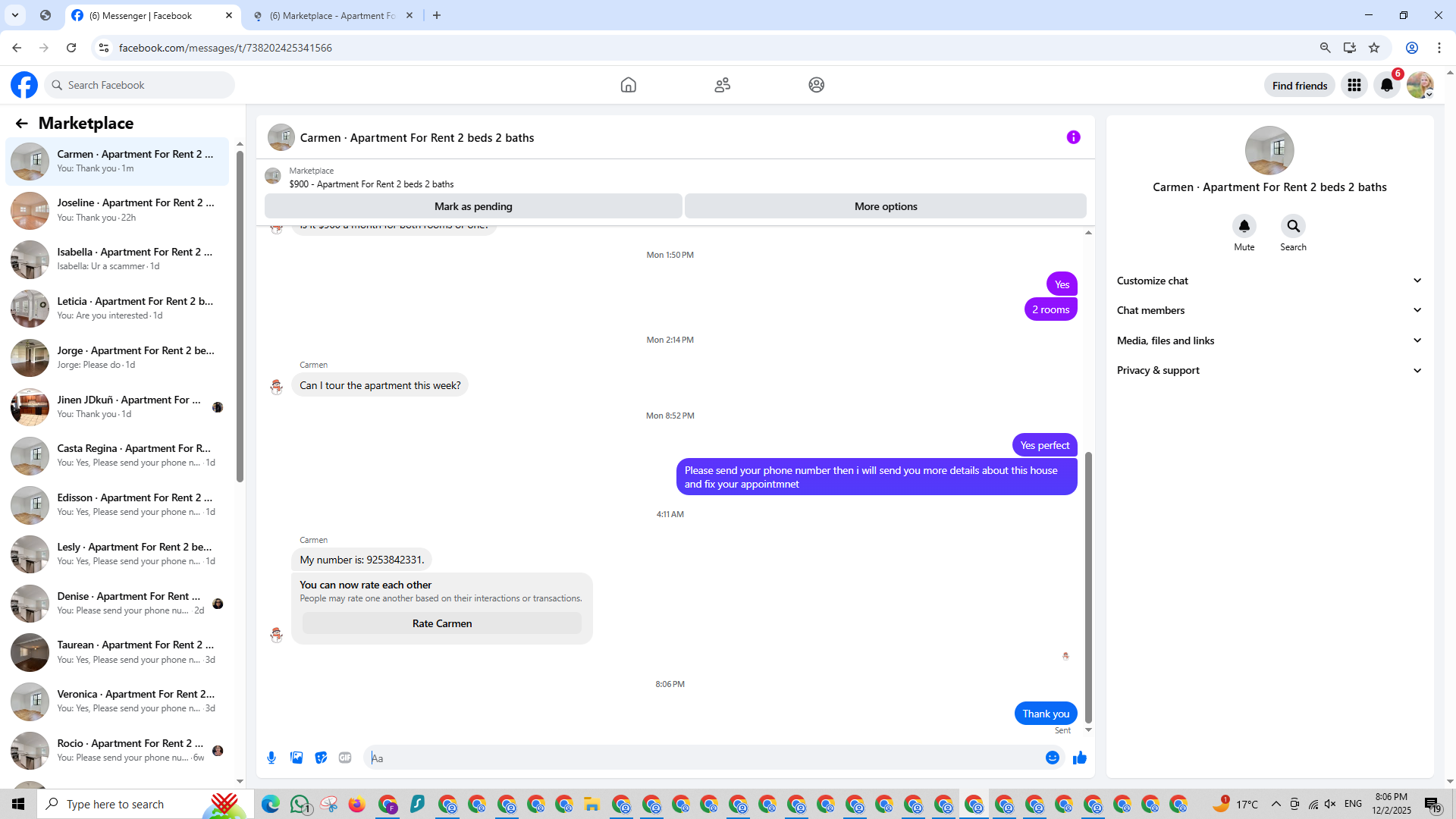Click the voice clip microphone icon

point(271,758)
